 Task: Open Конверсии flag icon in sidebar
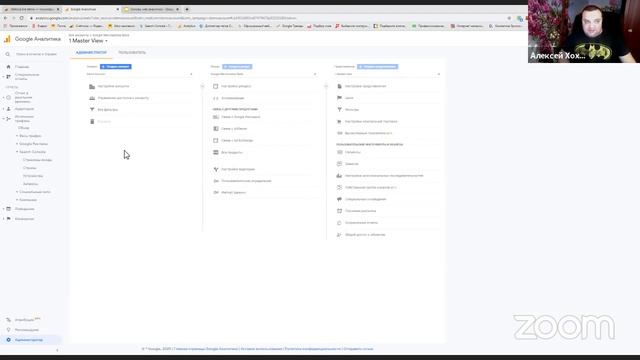[x=8, y=219]
